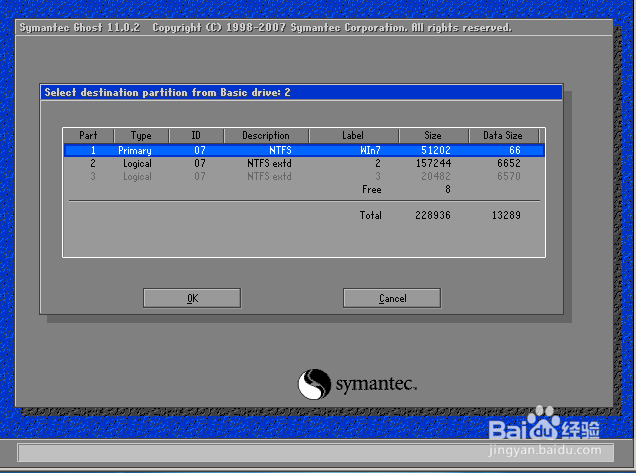Click size value 51202
636x473 pixels.
[436, 150]
